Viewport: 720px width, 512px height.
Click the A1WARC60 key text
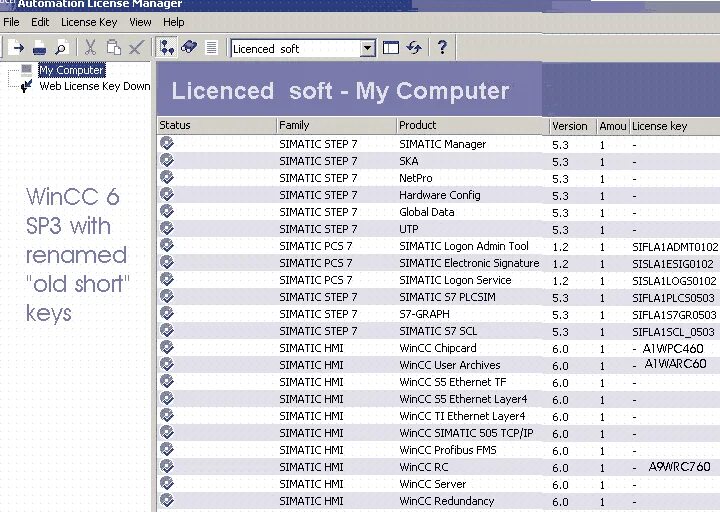pyautogui.click(x=675, y=364)
